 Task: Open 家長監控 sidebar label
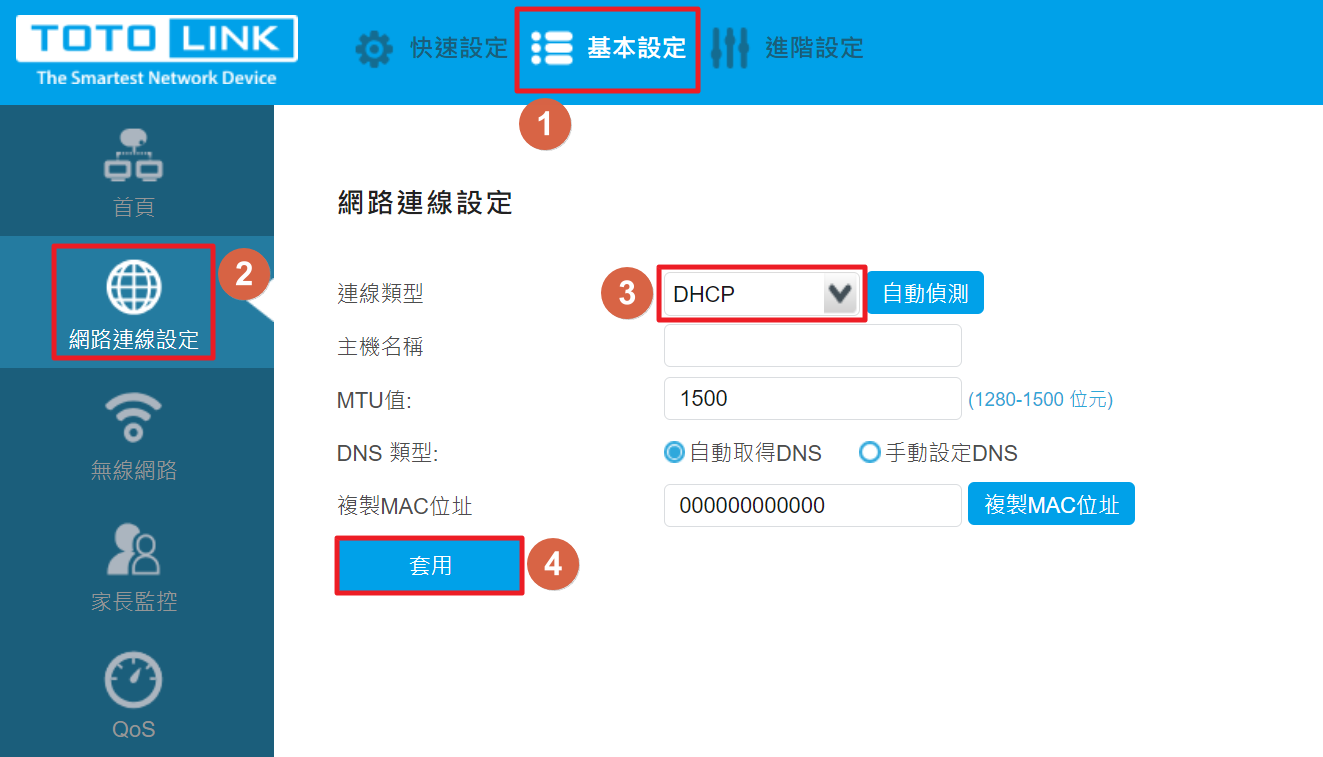click(134, 602)
